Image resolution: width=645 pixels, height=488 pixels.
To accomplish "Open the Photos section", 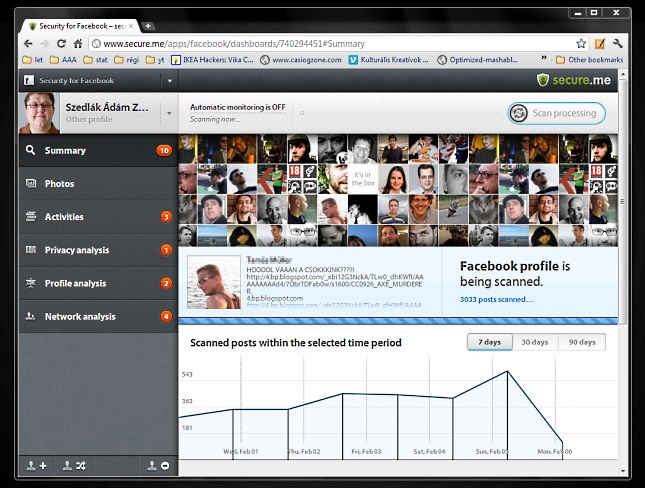I will click(x=98, y=184).
